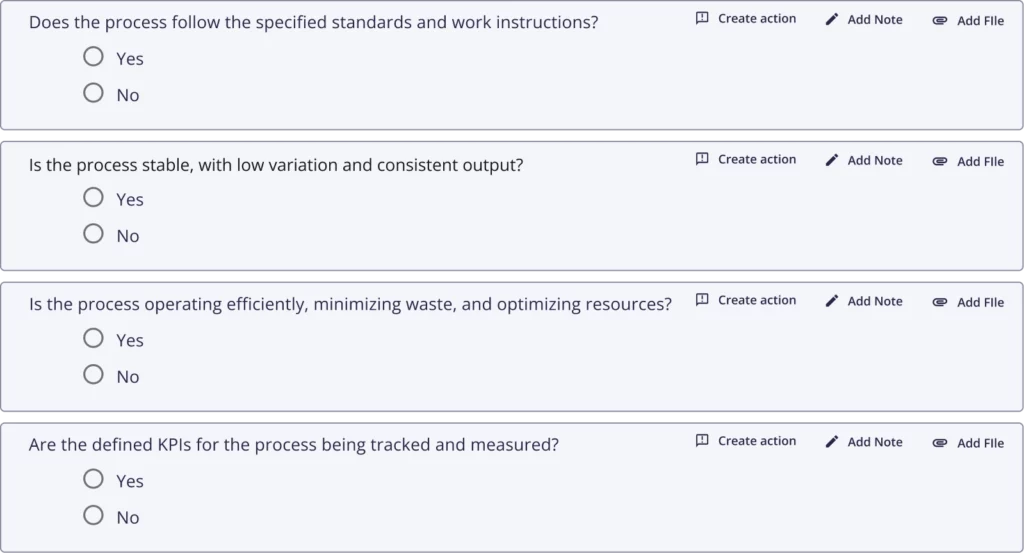
Task: Select No for process stable question
Action: [93, 234]
